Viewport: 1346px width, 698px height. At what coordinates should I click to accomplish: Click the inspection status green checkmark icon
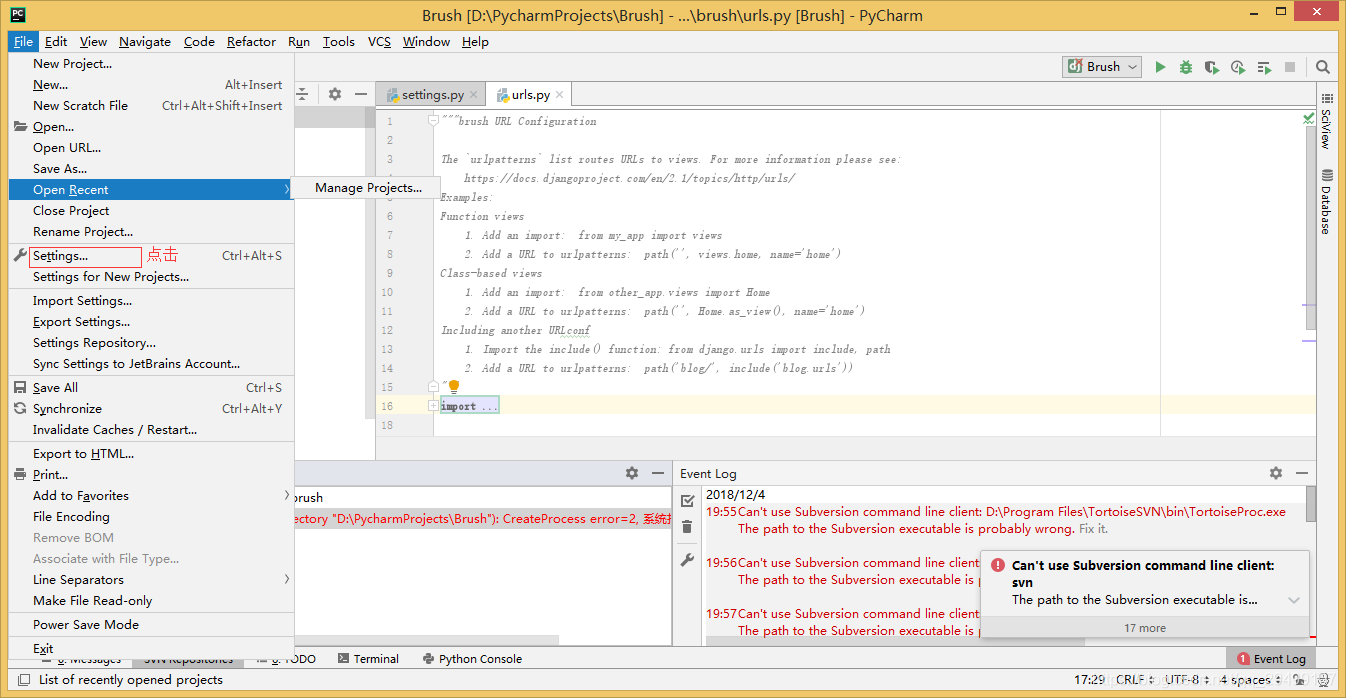pos(1309,118)
